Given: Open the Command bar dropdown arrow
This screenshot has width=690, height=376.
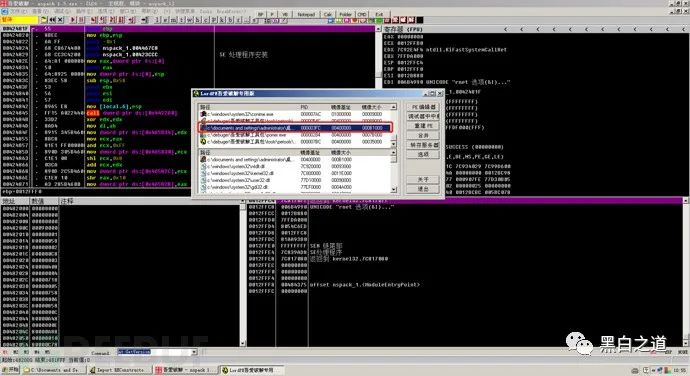Looking at the screenshot, I should coord(194,352).
